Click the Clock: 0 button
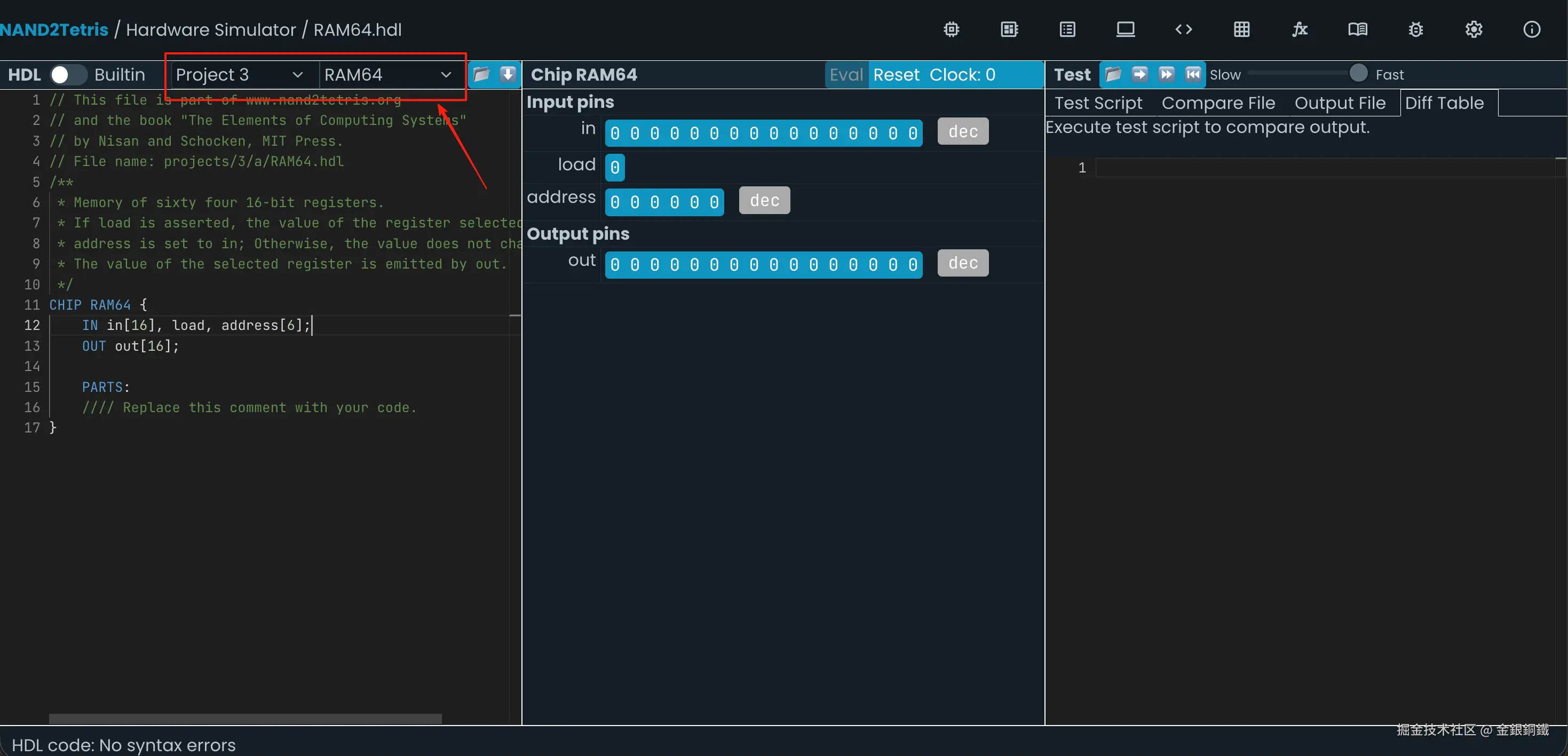The width and height of the screenshot is (1568, 756). click(962, 74)
